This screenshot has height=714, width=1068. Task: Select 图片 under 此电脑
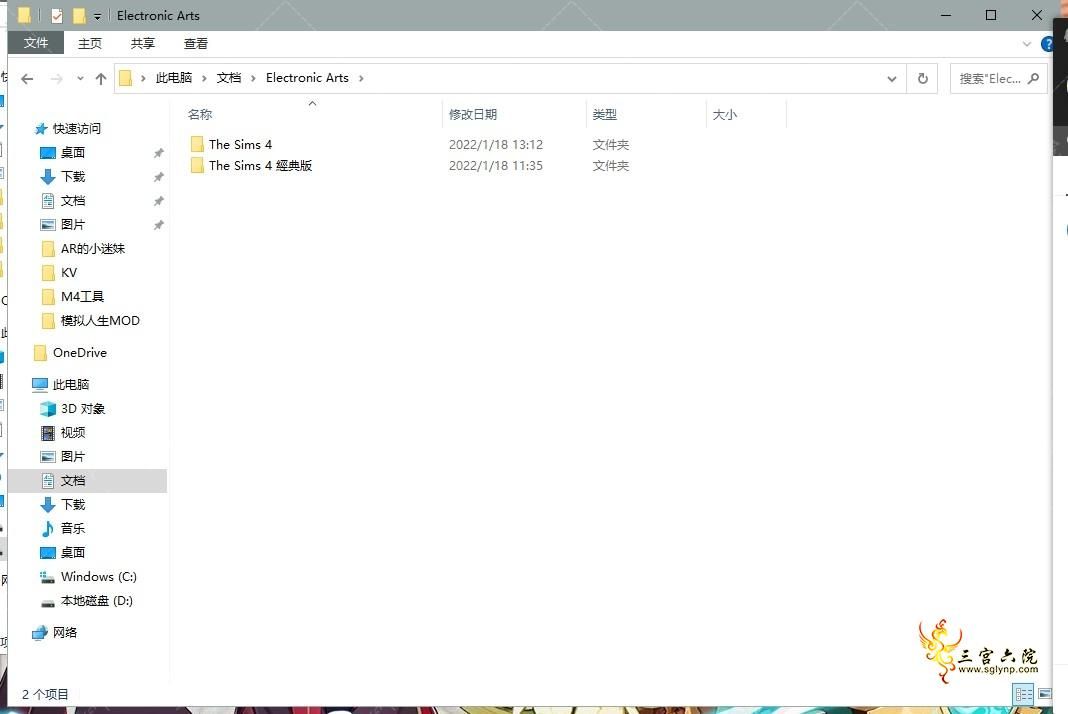point(73,456)
